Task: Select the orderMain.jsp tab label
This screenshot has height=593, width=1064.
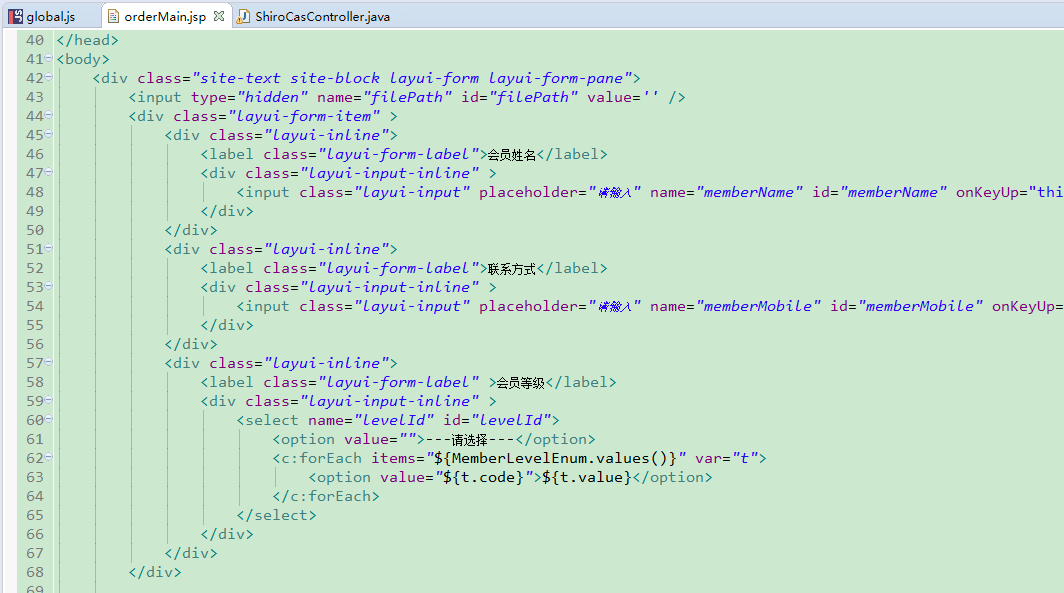Action: point(166,16)
